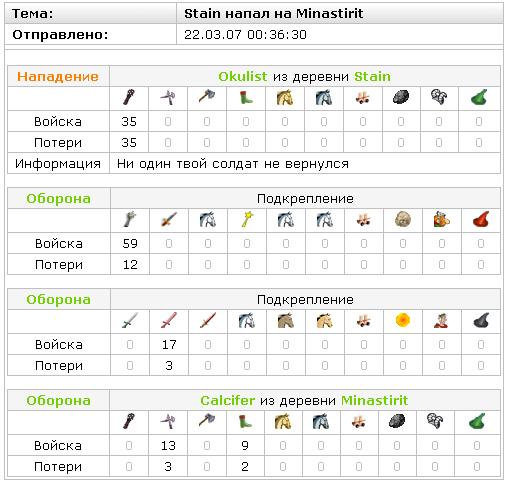Click the lightning staff icon in first reinforcement
The height and width of the screenshot is (480, 512).
(x=247, y=220)
